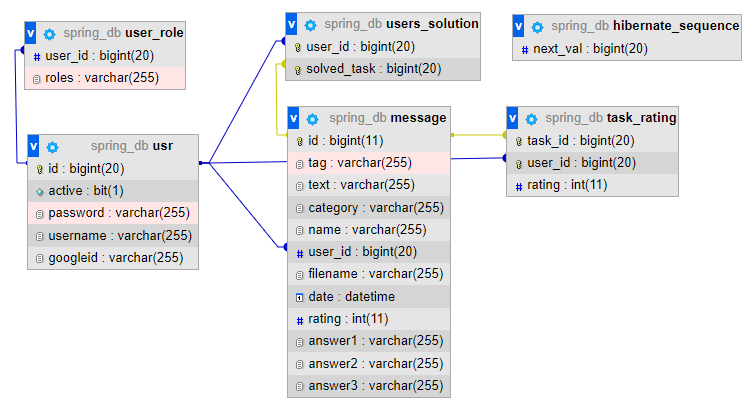Viewport: 754px width, 407px height.
Task: Open usr table gear options
Action: (52, 147)
